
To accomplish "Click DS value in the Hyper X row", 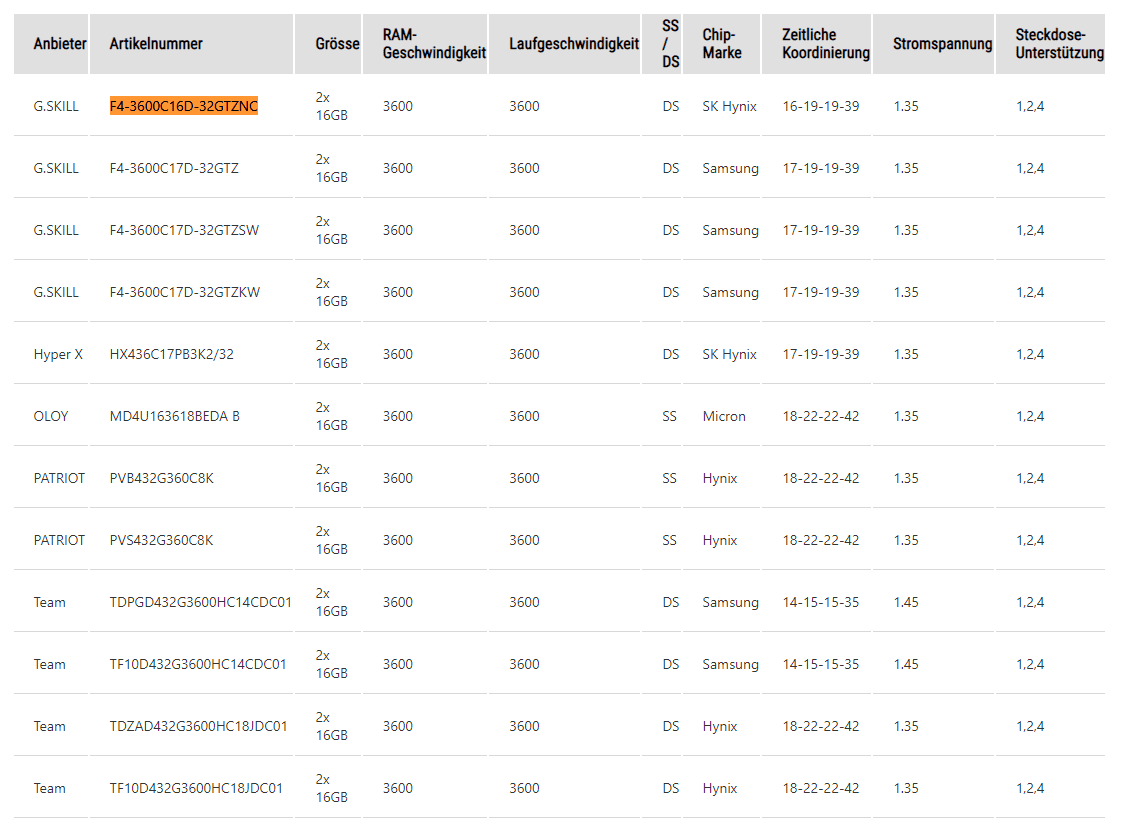I will click(671, 355).
